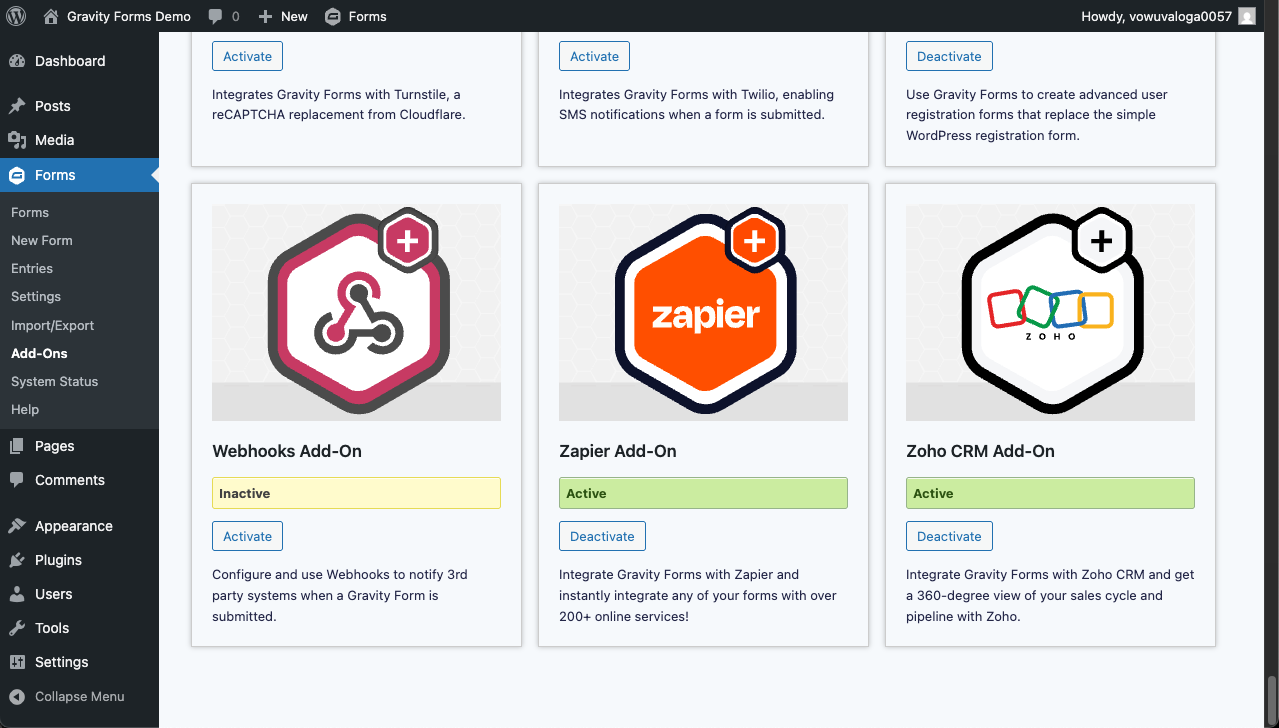The image size is (1279, 728).
Task: Activate the Webhooks Add-On
Action: tap(247, 536)
